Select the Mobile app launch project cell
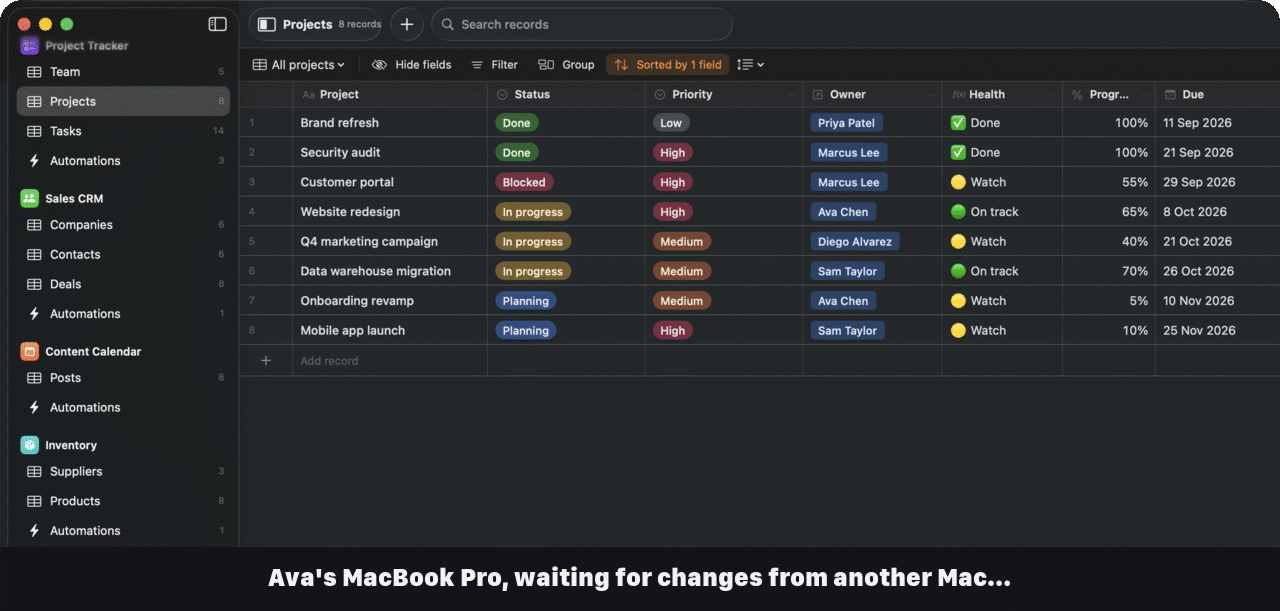This screenshot has height=611, width=1280. (x=390, y=330)
